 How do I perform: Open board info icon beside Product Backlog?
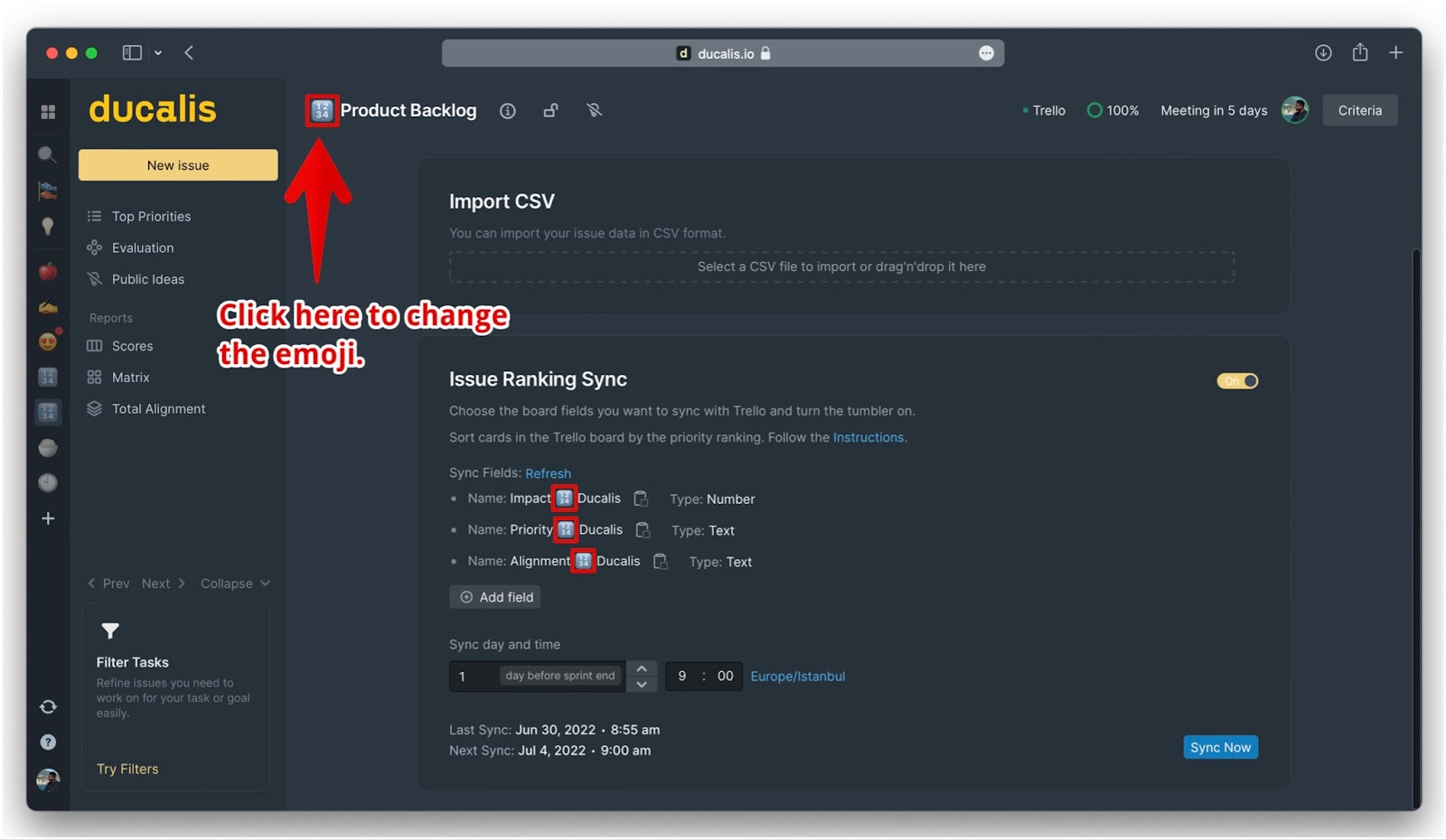pyautogui.click(x=508, y=111)
